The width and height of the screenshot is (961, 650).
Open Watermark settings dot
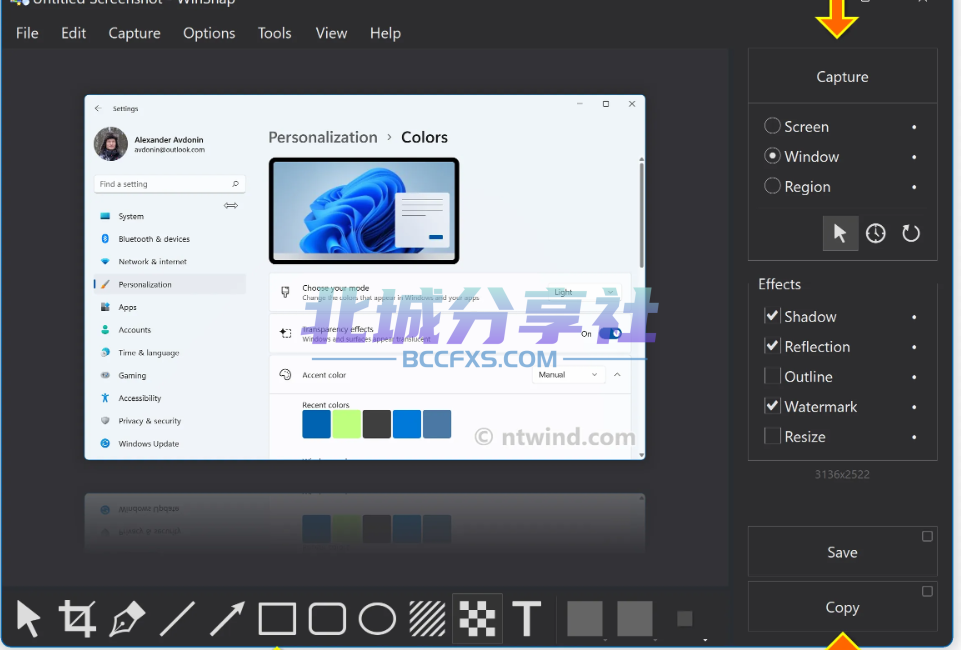(x=914, y=407)
